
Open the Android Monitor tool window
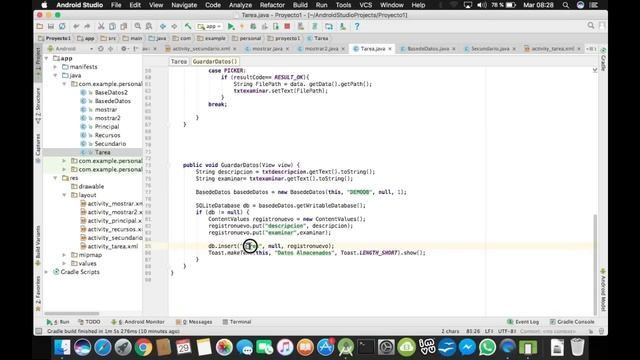(138, 322)
